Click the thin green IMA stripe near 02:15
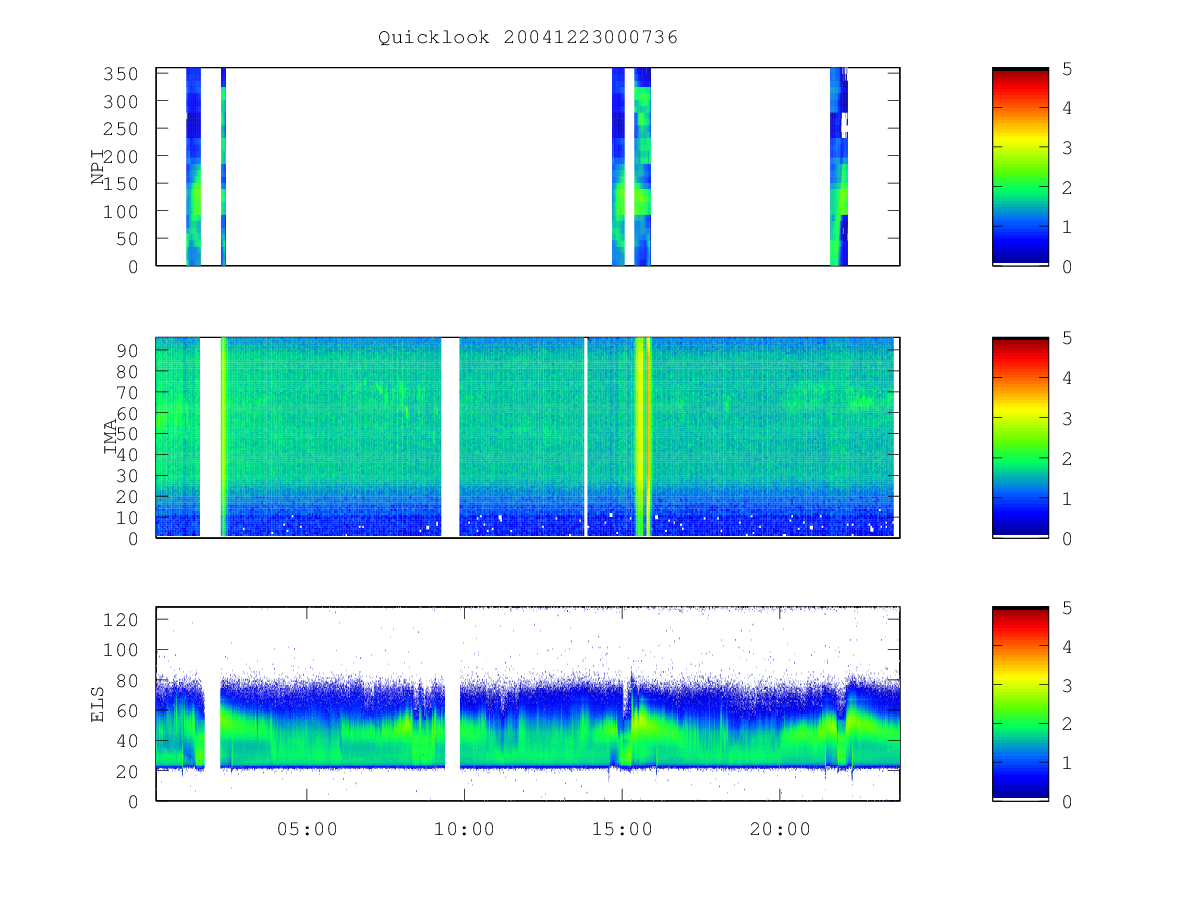The image size is (1200, 900). coord(223,437)
